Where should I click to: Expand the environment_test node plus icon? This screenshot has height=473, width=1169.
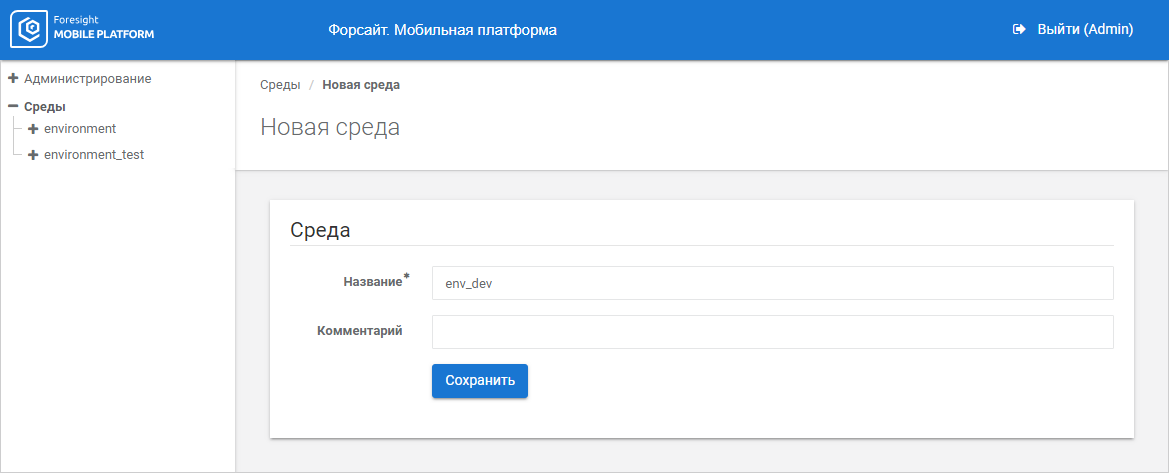(33, 155)
